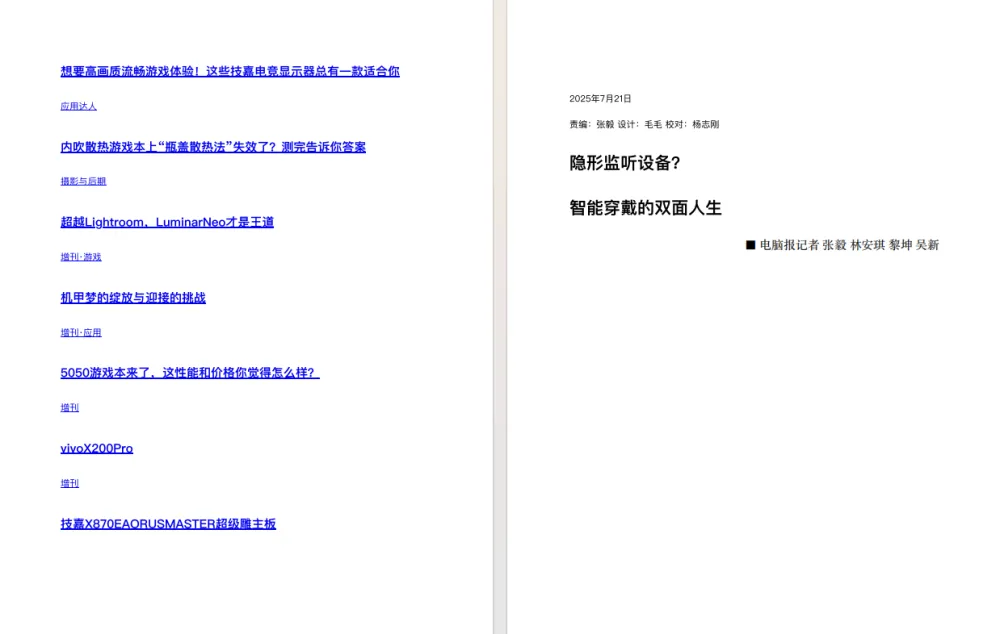
Task: Click the title 智能穿戴的双面人生
Action: 646,208
